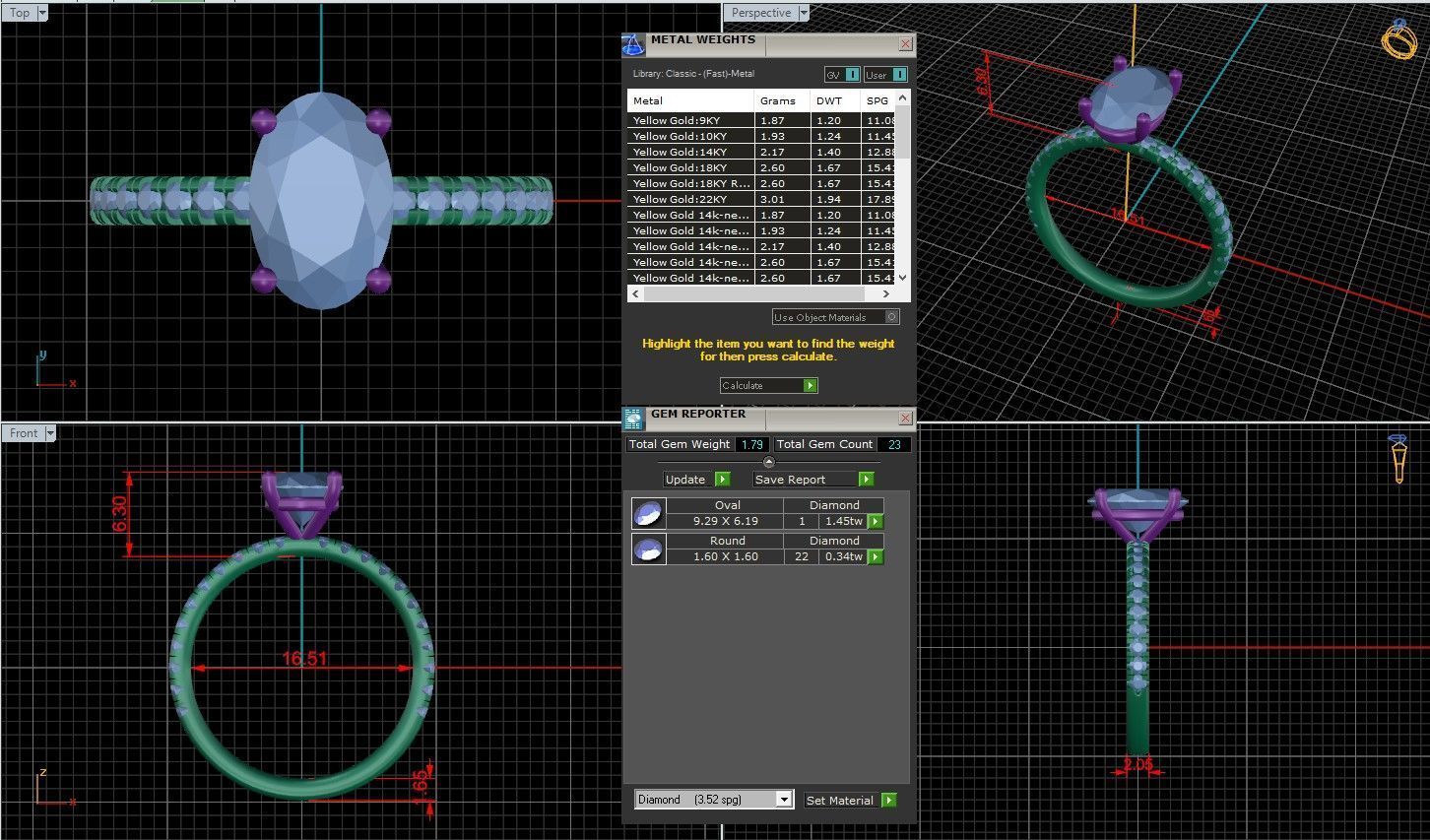Click the 16.51 dimension in Front viewport
Viewport: 1430px width, 840px height.
pyautogui.click(x=304, y=658)
